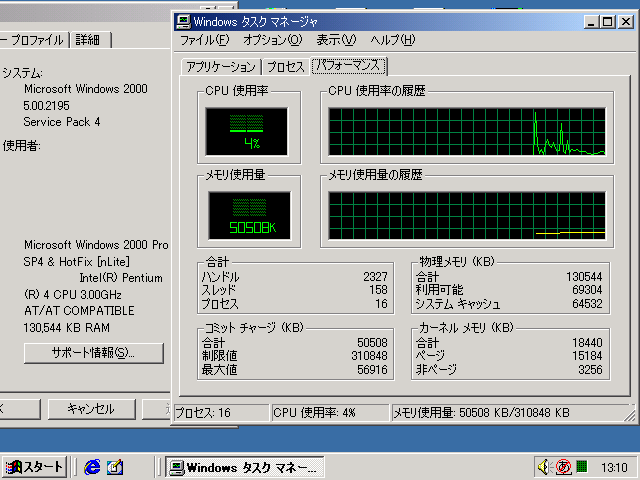Open the スタート menu button
Screen dimensions: 640x480
(34, 467)
